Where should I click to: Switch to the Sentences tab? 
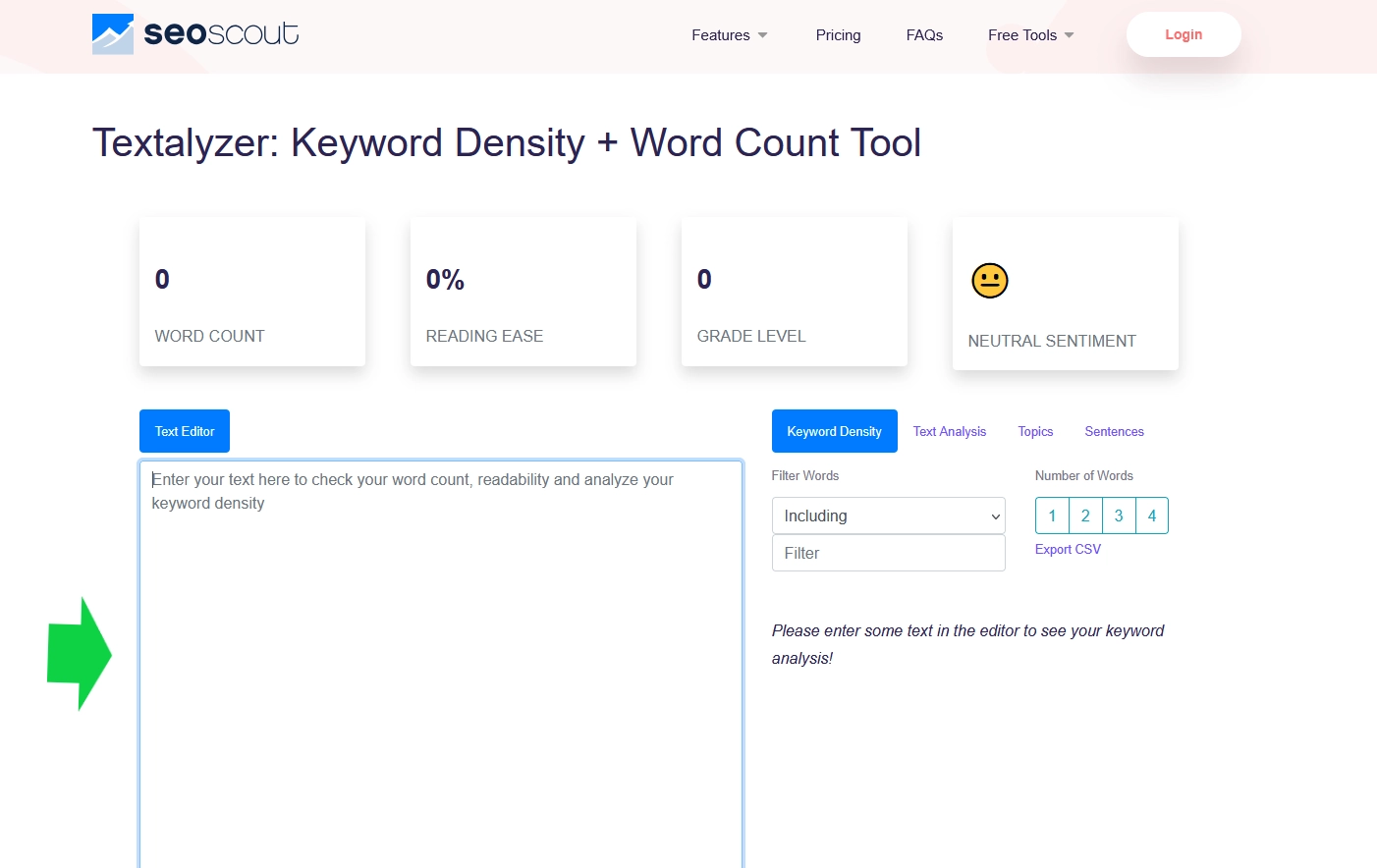tap(1114, 431)
